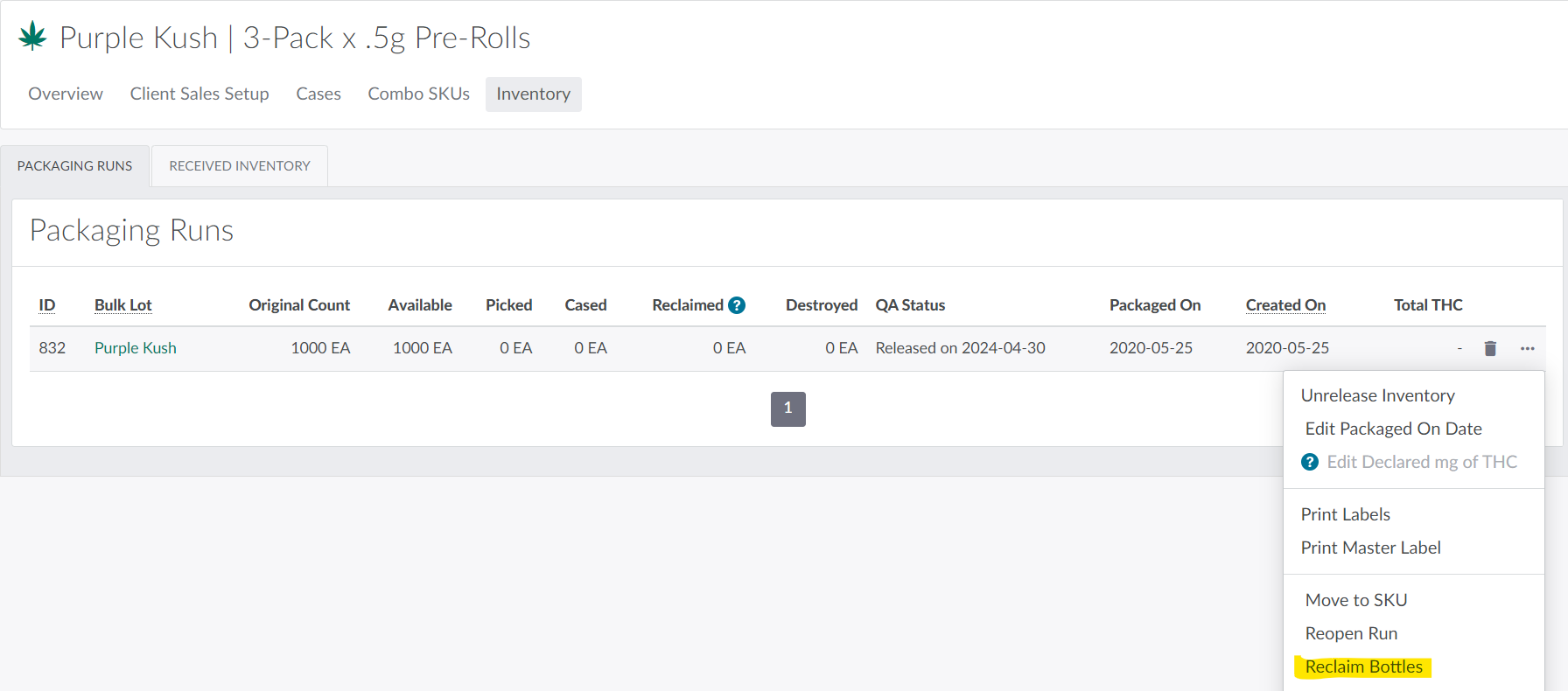Sort runs by Created On header
The height and width of the screenshot is (691, 1568).
(x=1285, y=305)
